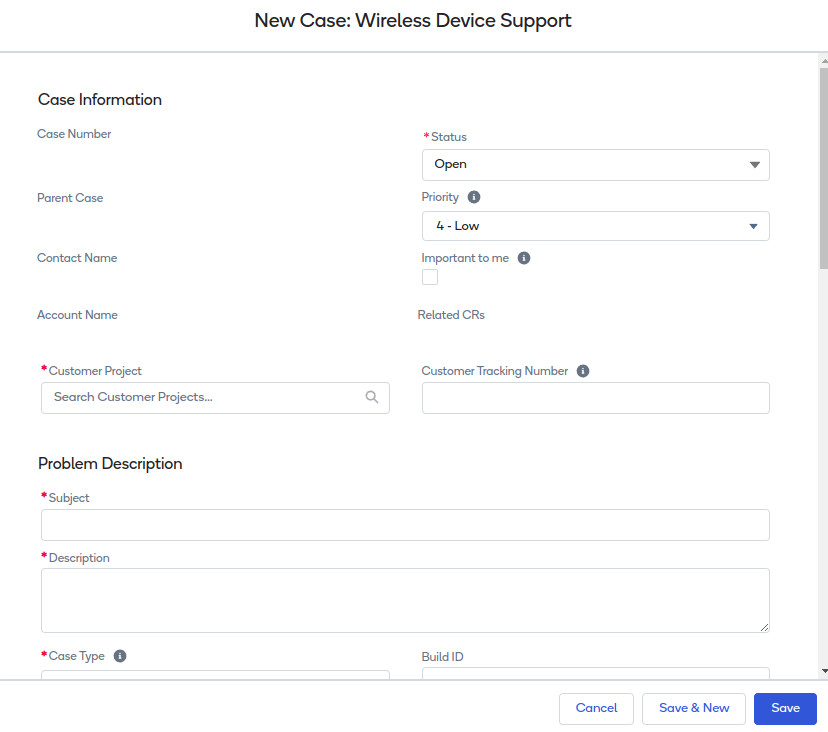Click into the Subject input field

coord(405,524)
